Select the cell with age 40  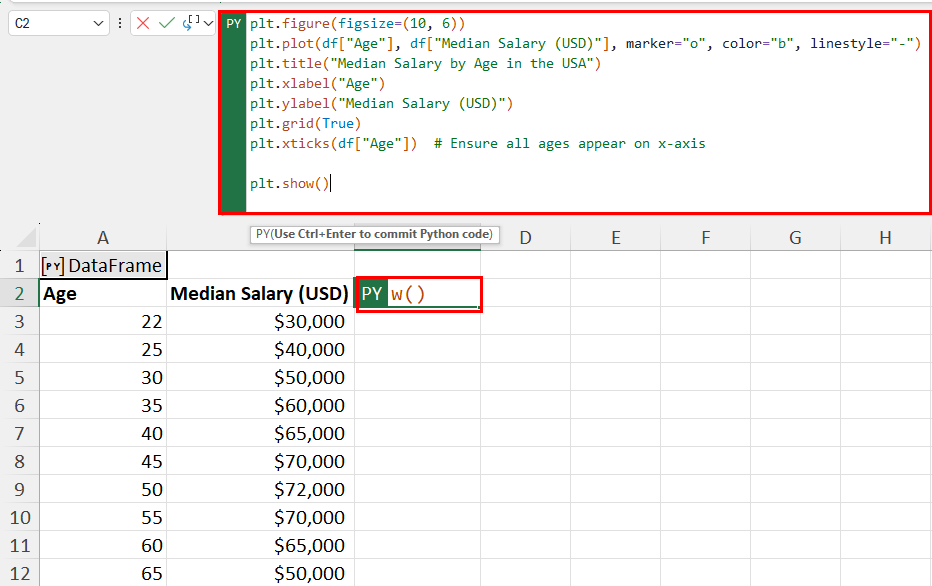(103, 433)
